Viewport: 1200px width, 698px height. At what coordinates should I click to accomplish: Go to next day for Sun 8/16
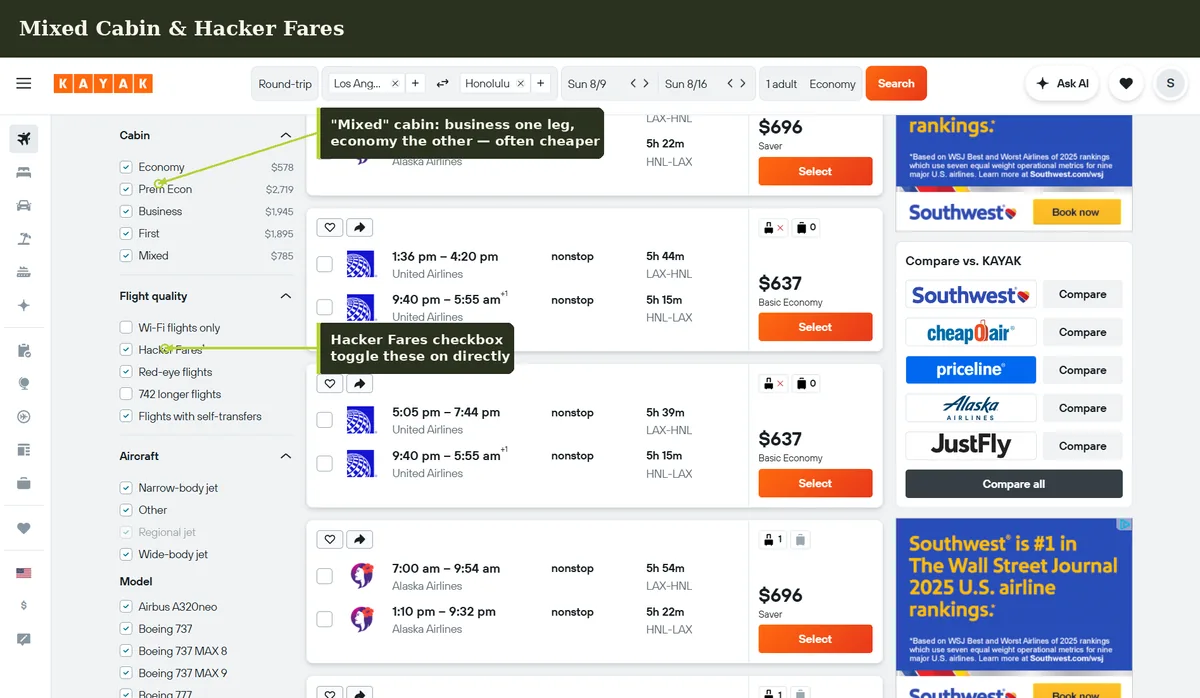[x=744, y=84]
